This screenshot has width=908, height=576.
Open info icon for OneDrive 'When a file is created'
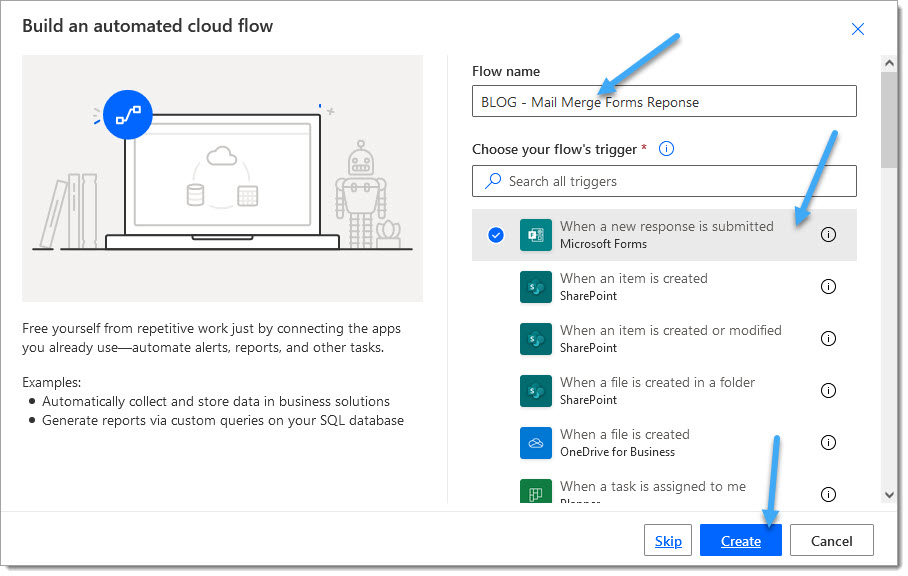(x=828, y=443)
